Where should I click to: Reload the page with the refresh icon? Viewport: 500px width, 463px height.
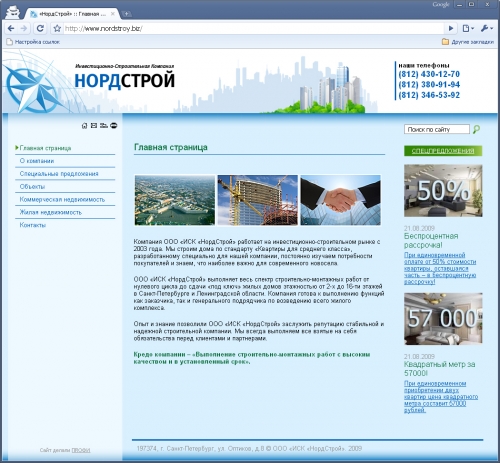click(x=40, y=29)
